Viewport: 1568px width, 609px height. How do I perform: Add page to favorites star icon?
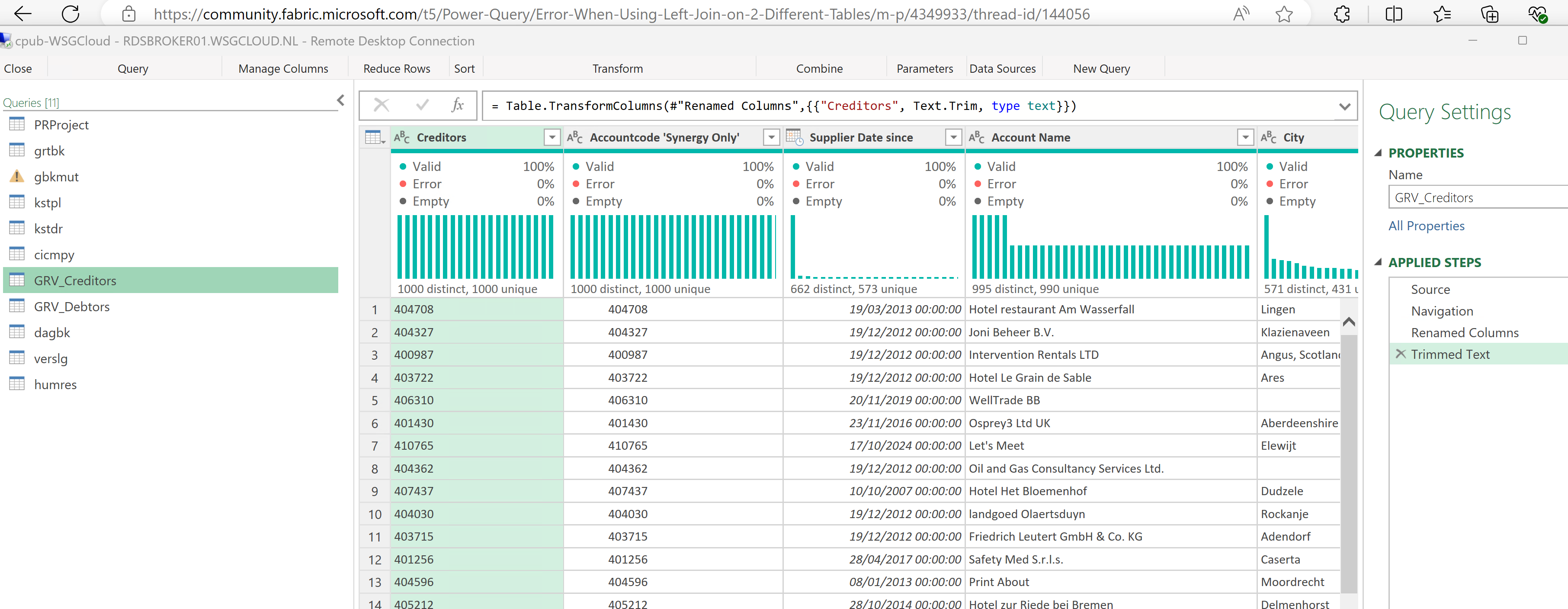click(x=1284, y=13)
